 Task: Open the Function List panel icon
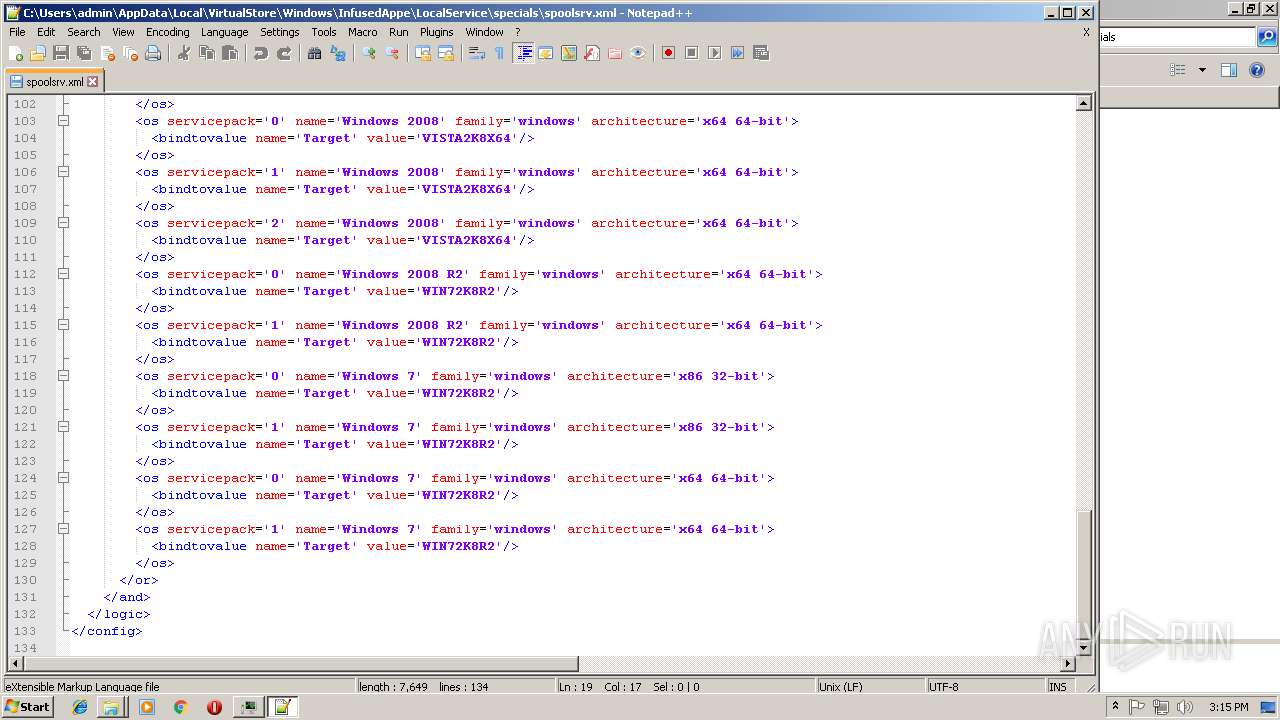[x=592, y=53]
